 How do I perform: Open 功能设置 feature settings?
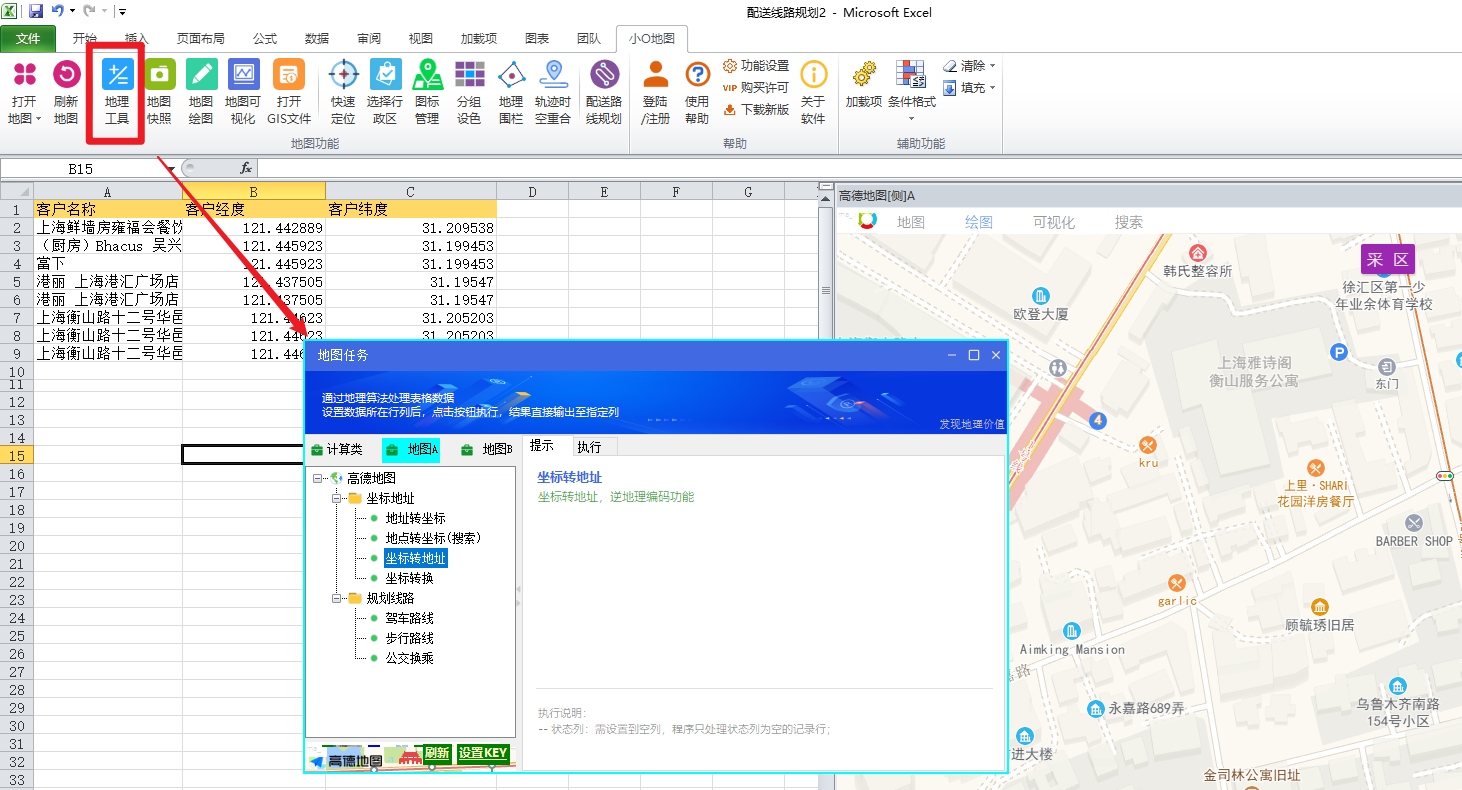click(x=756, y=66)
